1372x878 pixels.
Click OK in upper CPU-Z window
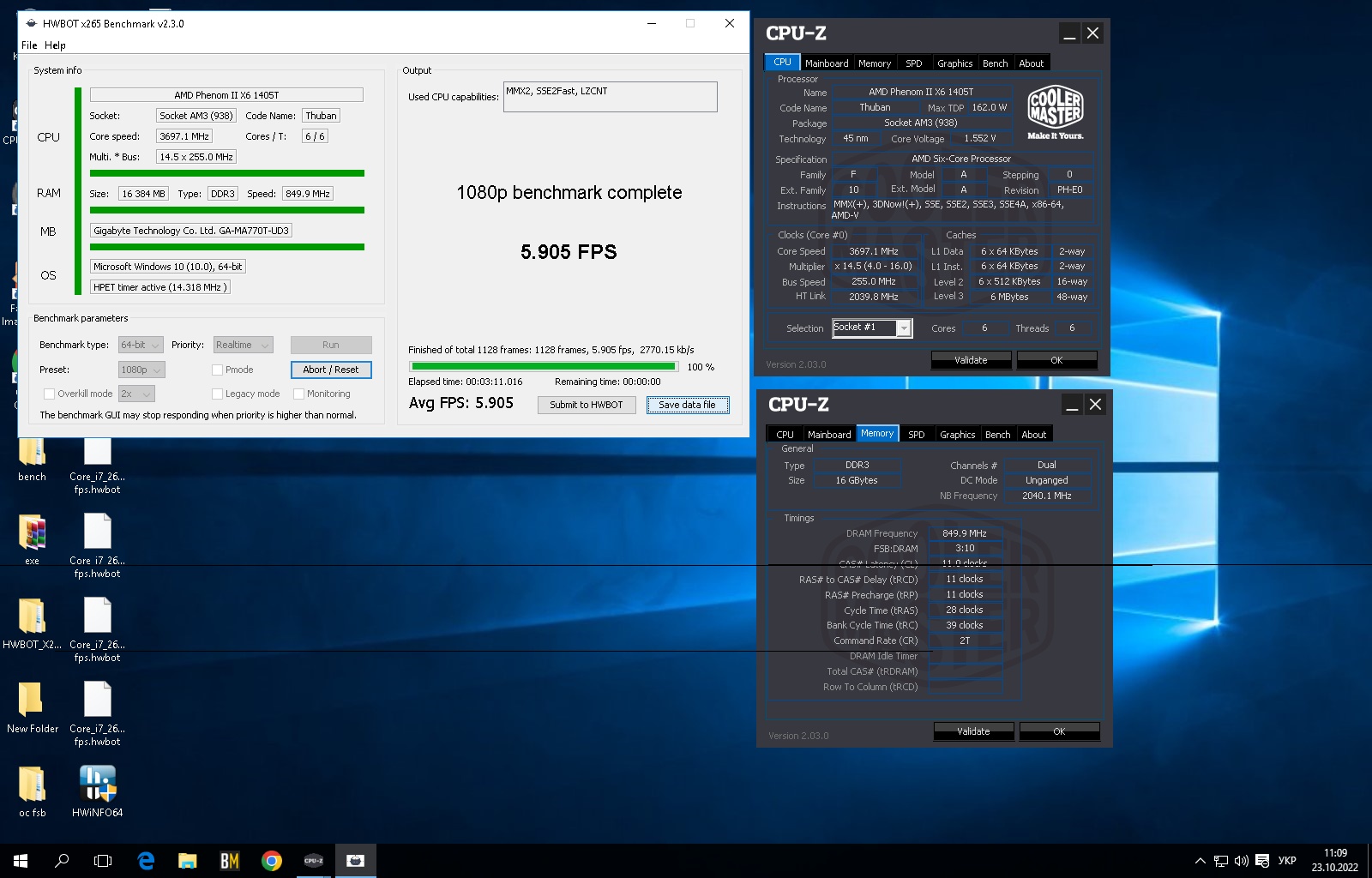1056,360
